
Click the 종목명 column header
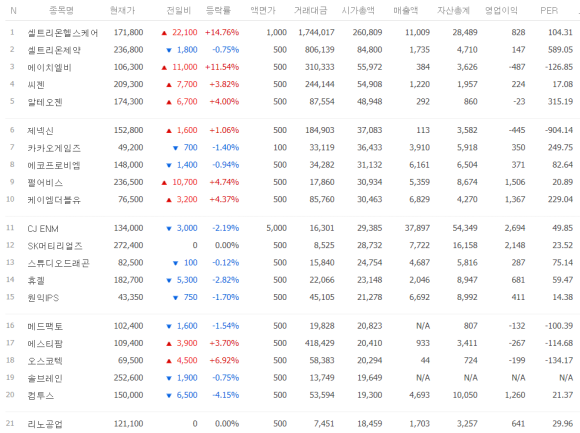coord(61,10)
